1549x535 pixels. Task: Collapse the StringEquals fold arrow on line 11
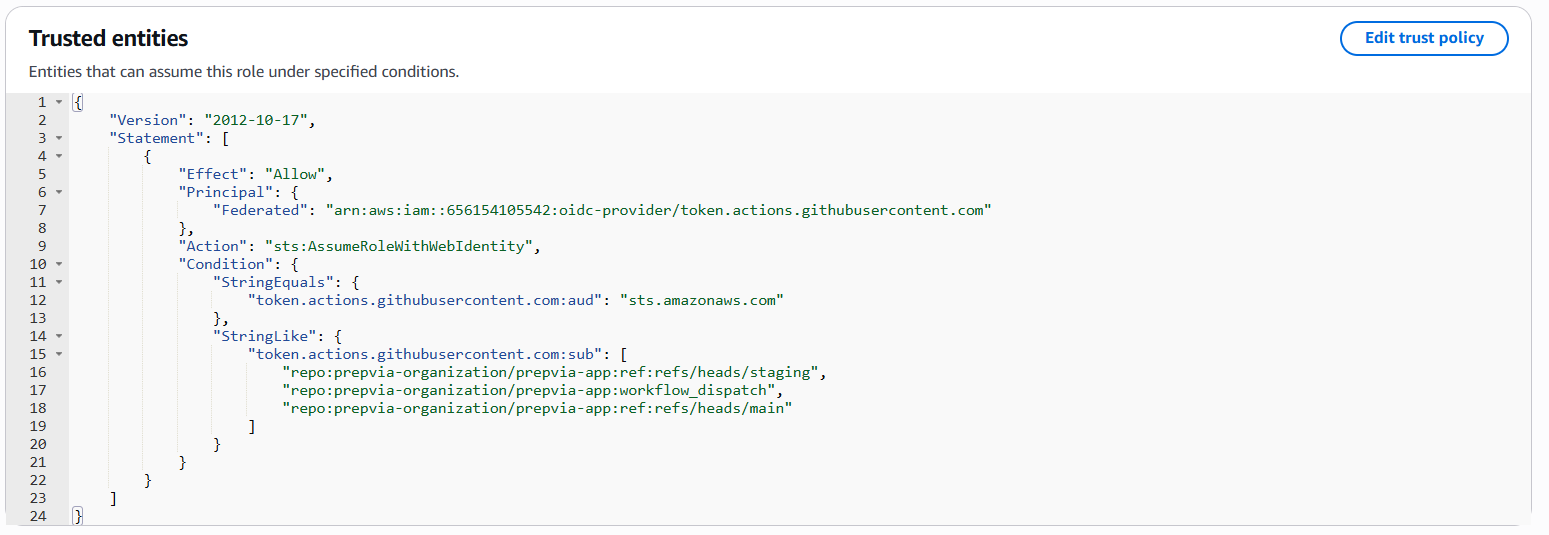coord(59,282)
